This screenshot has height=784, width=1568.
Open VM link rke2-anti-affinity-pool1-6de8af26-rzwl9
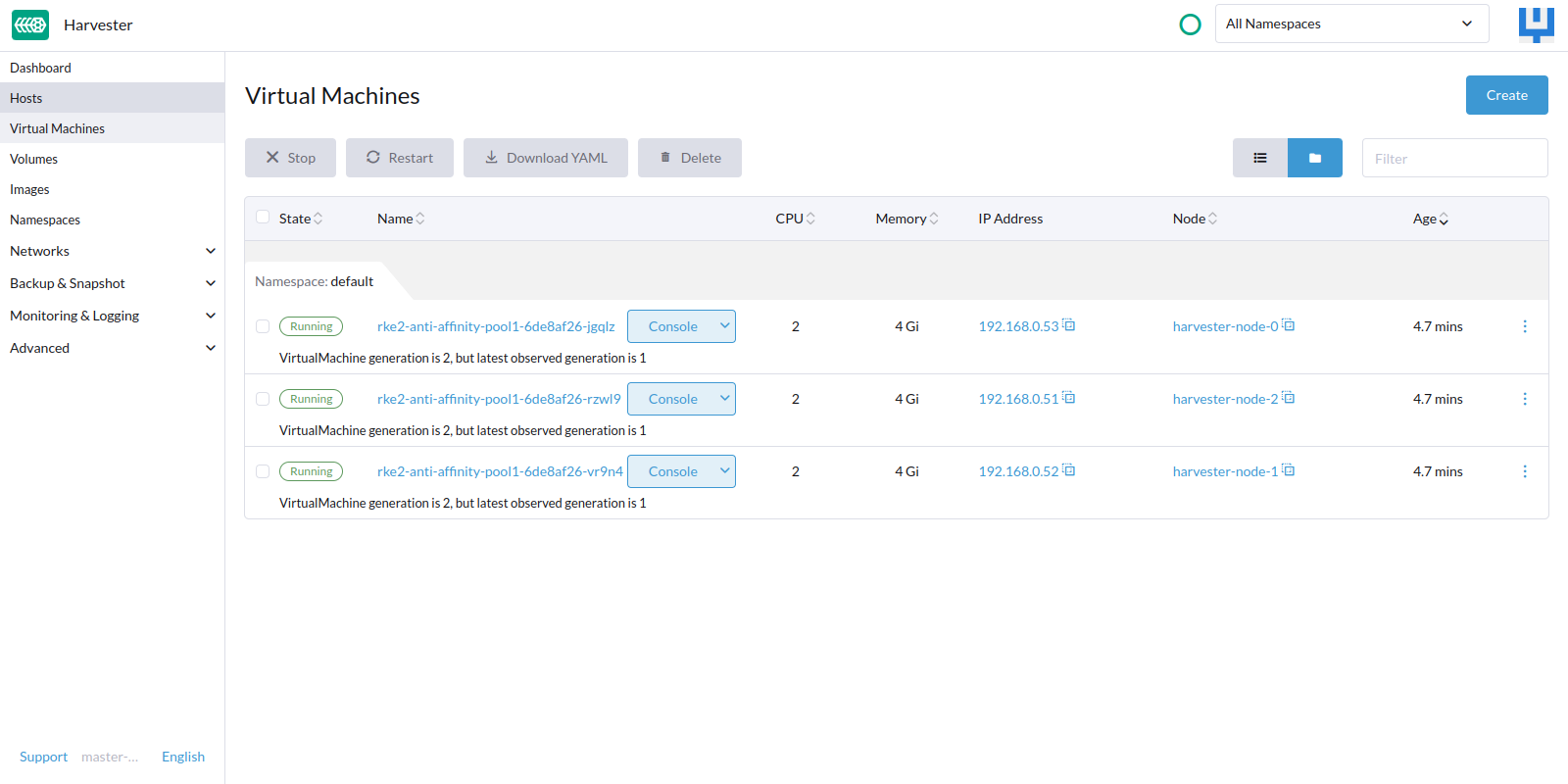click(x=499, y=399)
